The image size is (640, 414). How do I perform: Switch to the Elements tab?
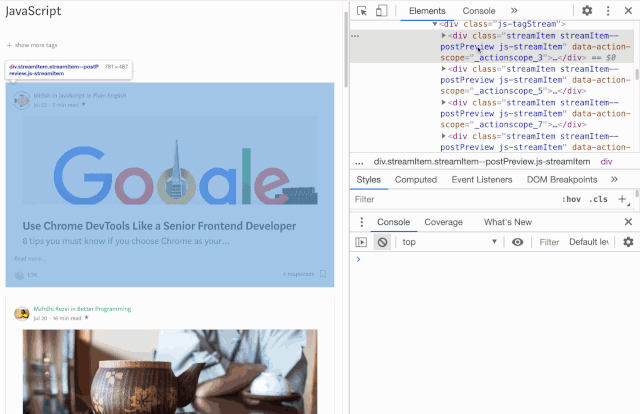(x=427, y=11)
